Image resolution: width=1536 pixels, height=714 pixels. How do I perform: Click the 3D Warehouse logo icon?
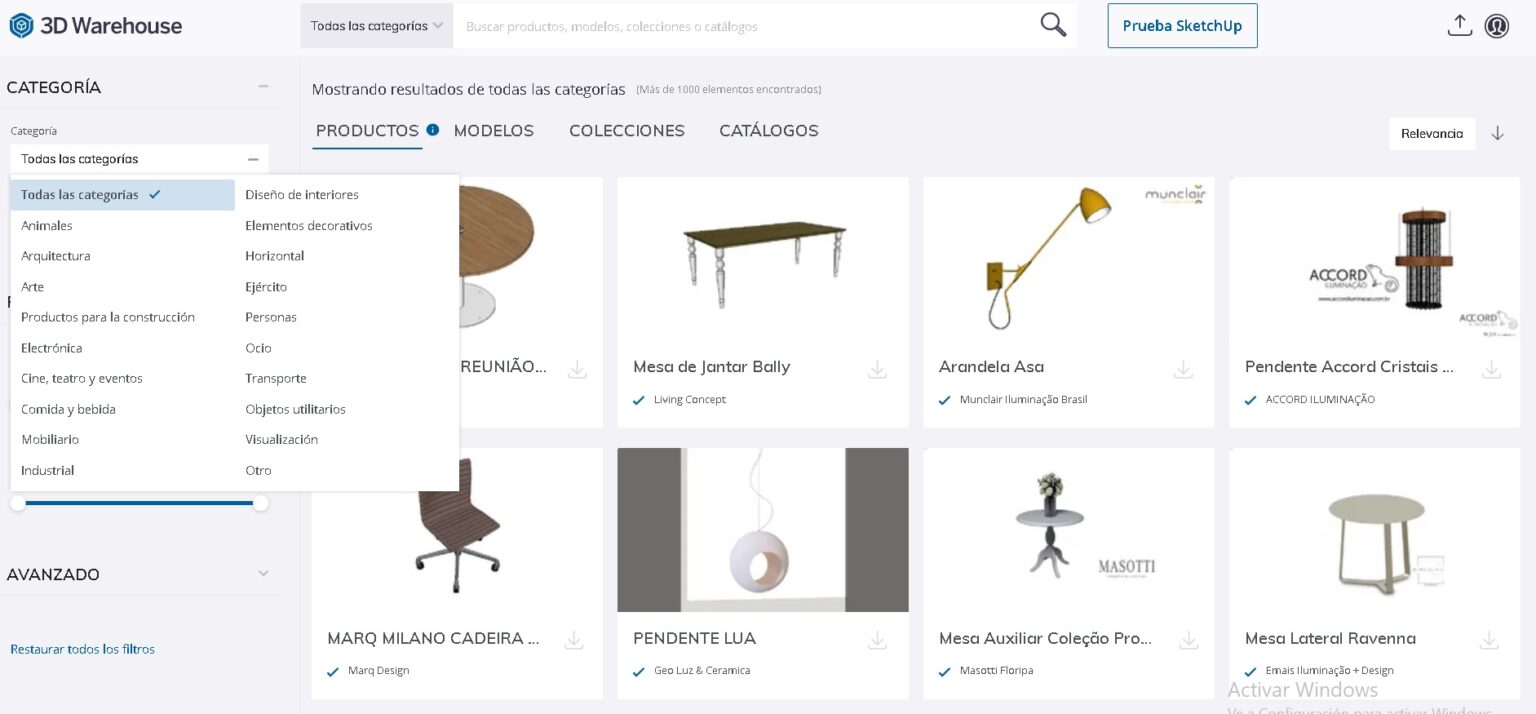point(20,25)
